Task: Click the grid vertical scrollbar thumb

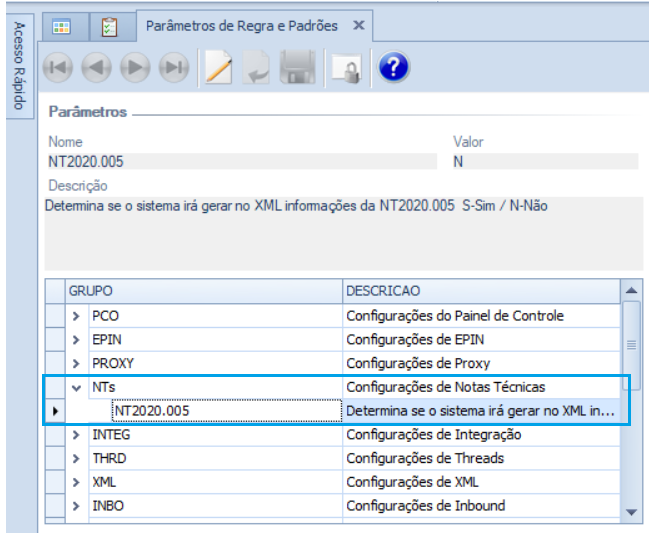Action: 631,345
